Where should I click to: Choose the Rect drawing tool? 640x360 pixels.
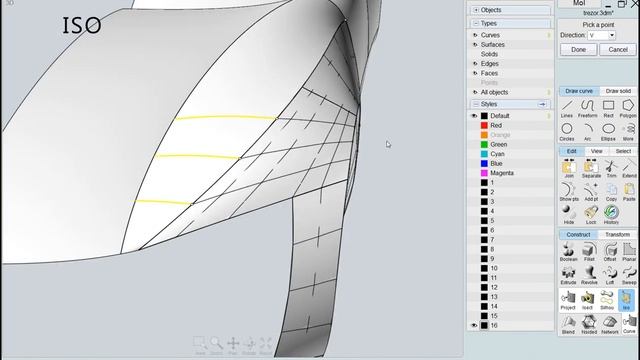click(x=608, y=109)
